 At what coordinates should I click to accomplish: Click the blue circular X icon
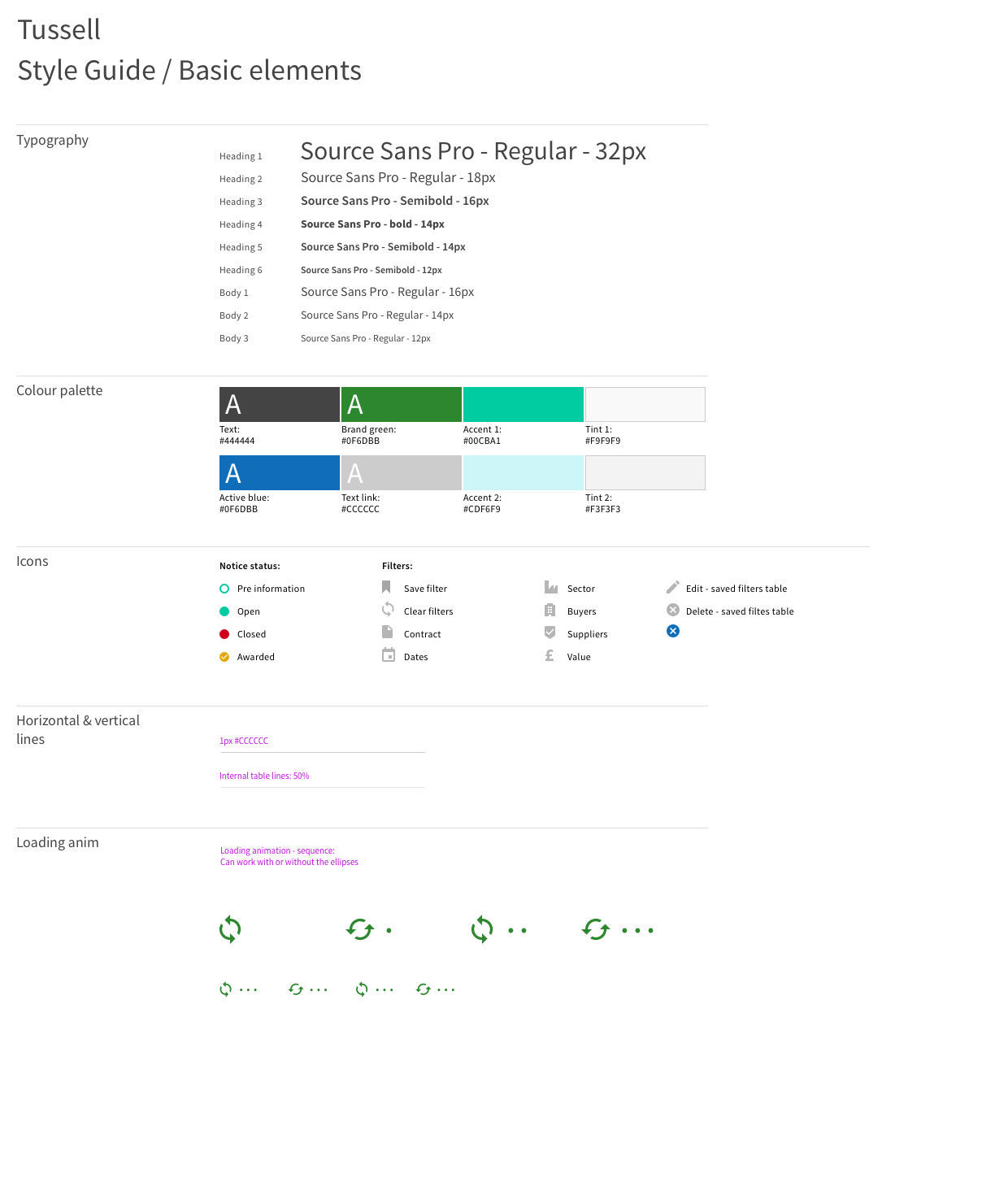click(x=672, y=631)
